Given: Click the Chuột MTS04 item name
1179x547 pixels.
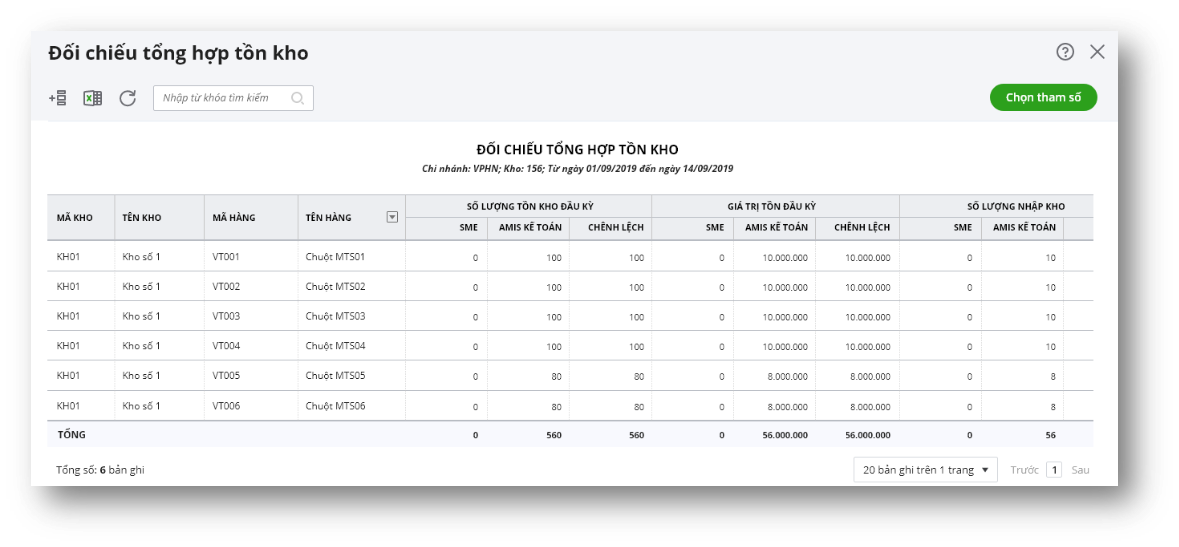Looking at the screenshot, I should tap(335, 346).
